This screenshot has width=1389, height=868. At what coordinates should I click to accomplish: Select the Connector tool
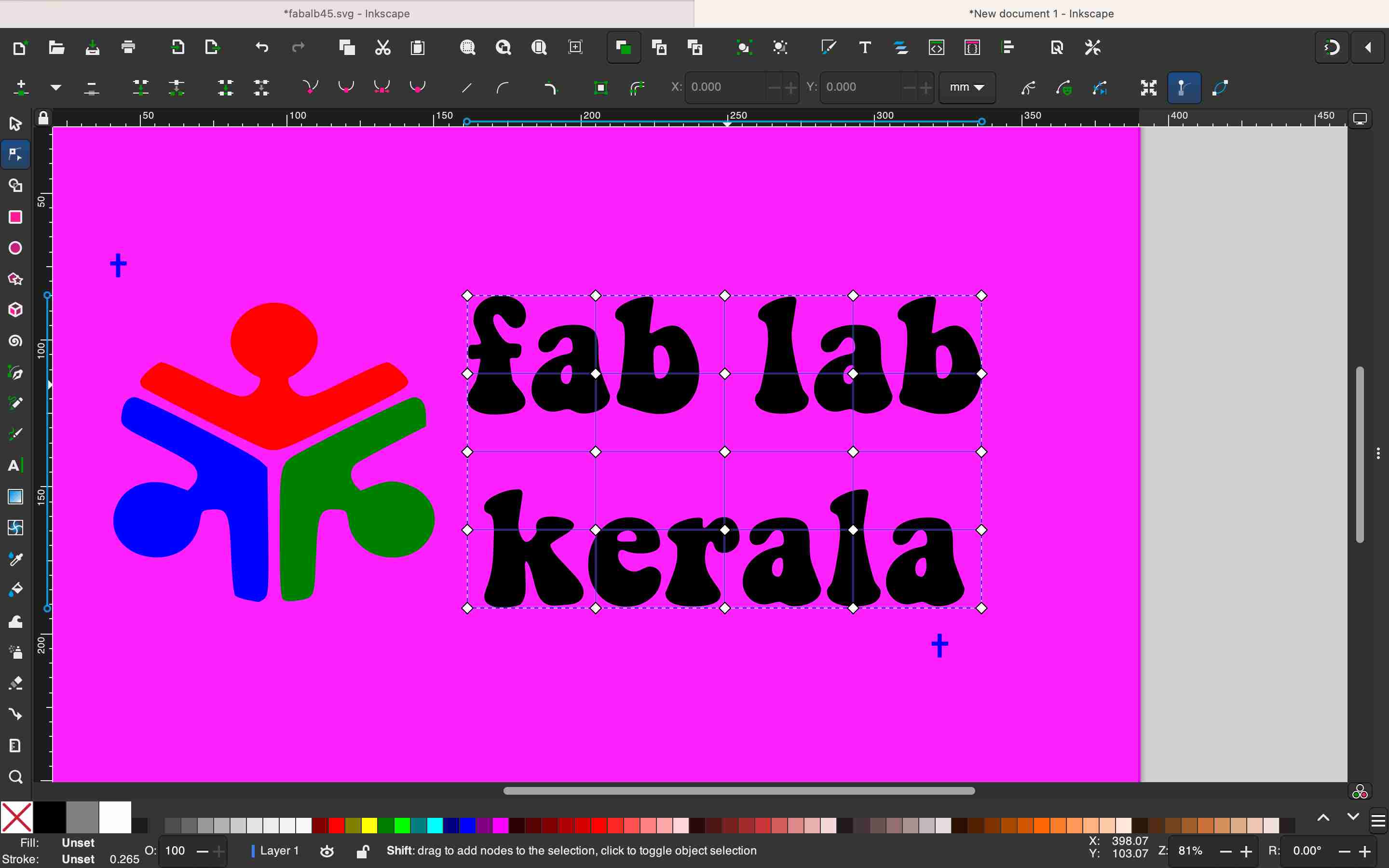point(15,714)
